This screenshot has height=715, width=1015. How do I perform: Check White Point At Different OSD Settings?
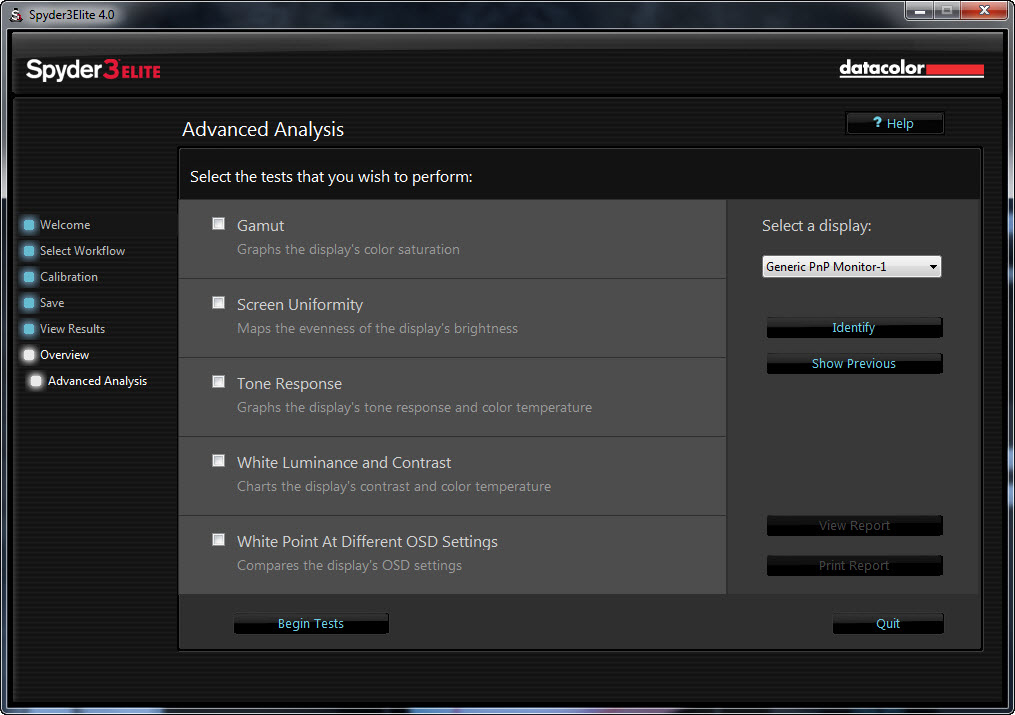pyautogui.click(x=219, y=540)
